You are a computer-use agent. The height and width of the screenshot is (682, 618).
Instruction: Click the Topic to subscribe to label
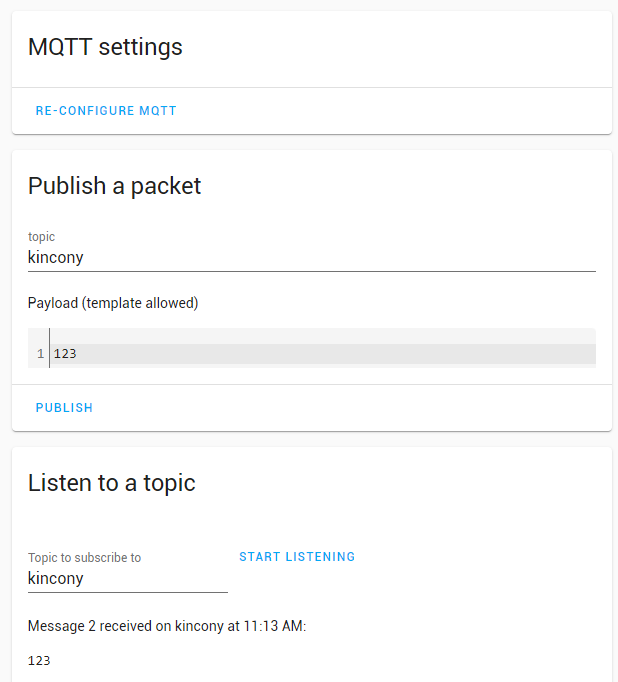coord(84,558)
